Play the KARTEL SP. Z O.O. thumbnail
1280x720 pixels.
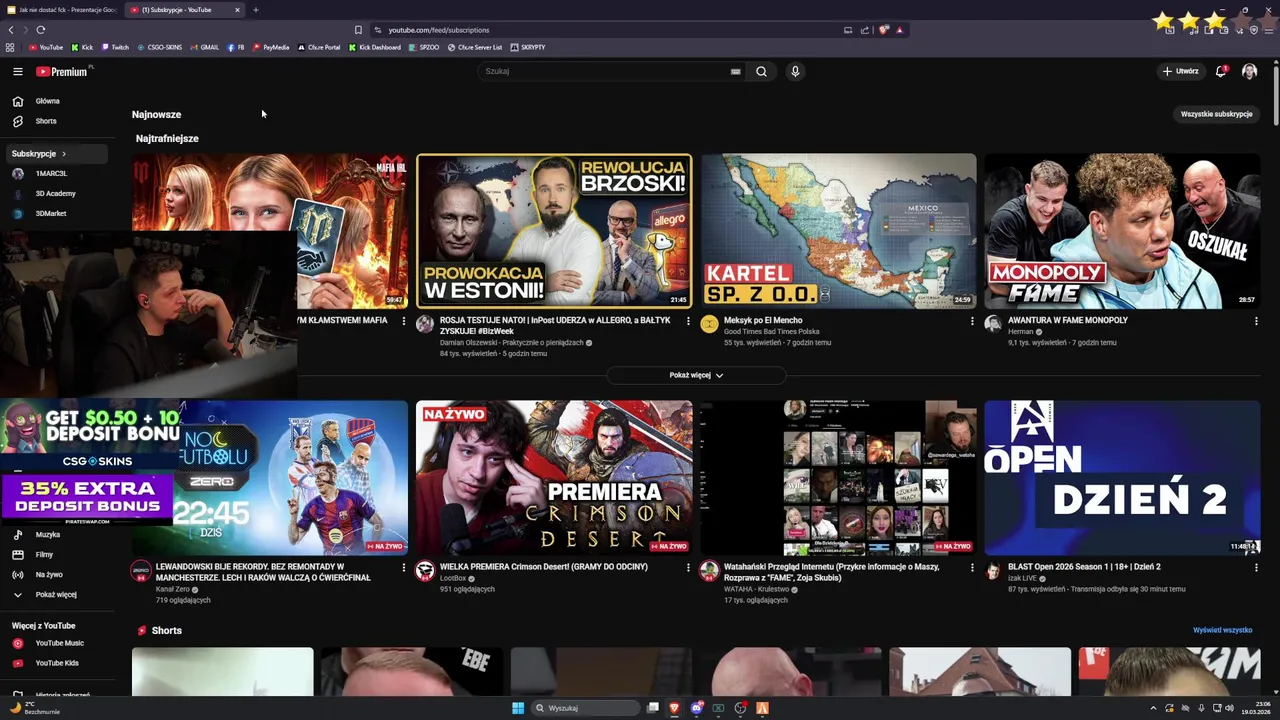coord(838,230)
